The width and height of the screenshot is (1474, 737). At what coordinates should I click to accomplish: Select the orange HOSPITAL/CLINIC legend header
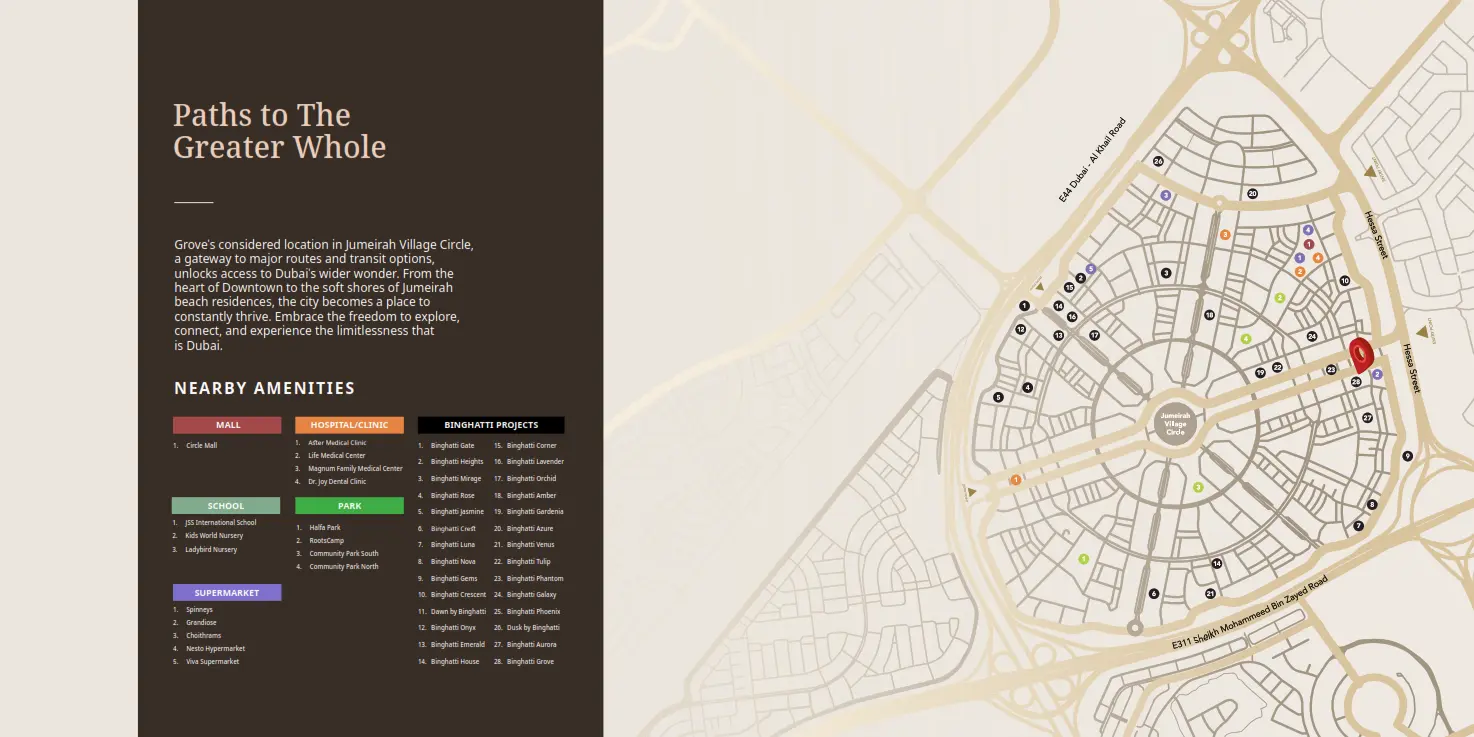349,425
